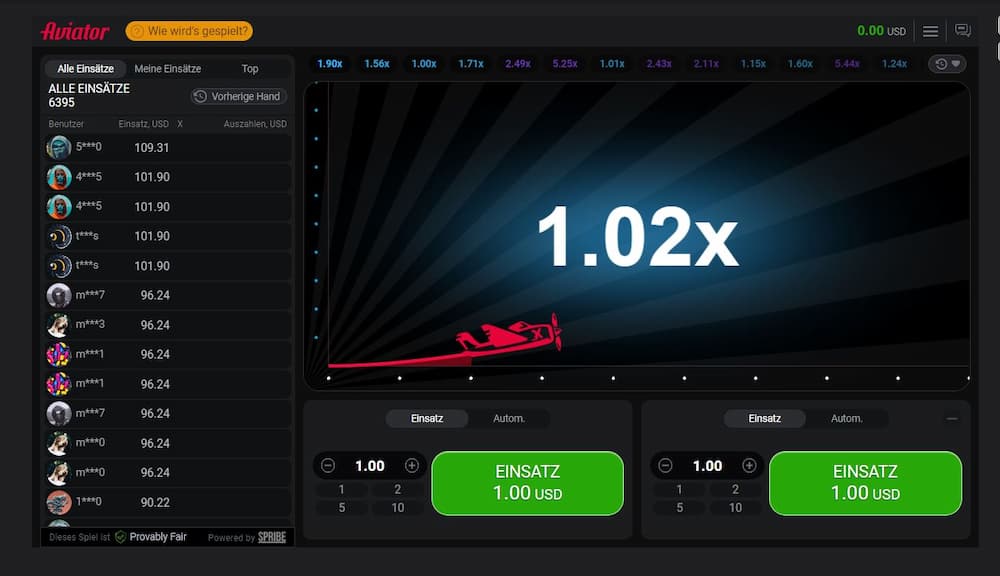The width and height of the screenshot is (1000, 576).
Task: Place bet with left green EINSATZ button
Action: tap(527, 483)
